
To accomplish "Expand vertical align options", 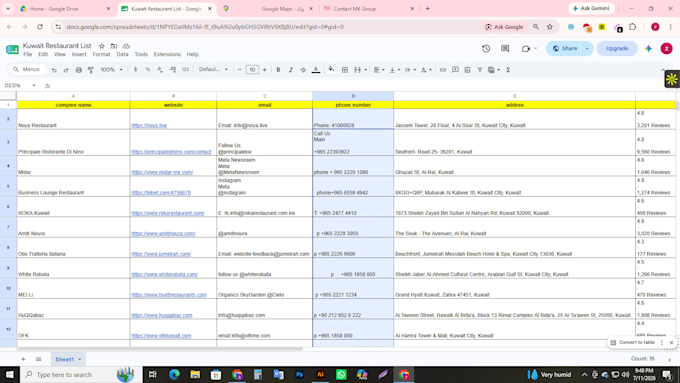I will point(399,70).
